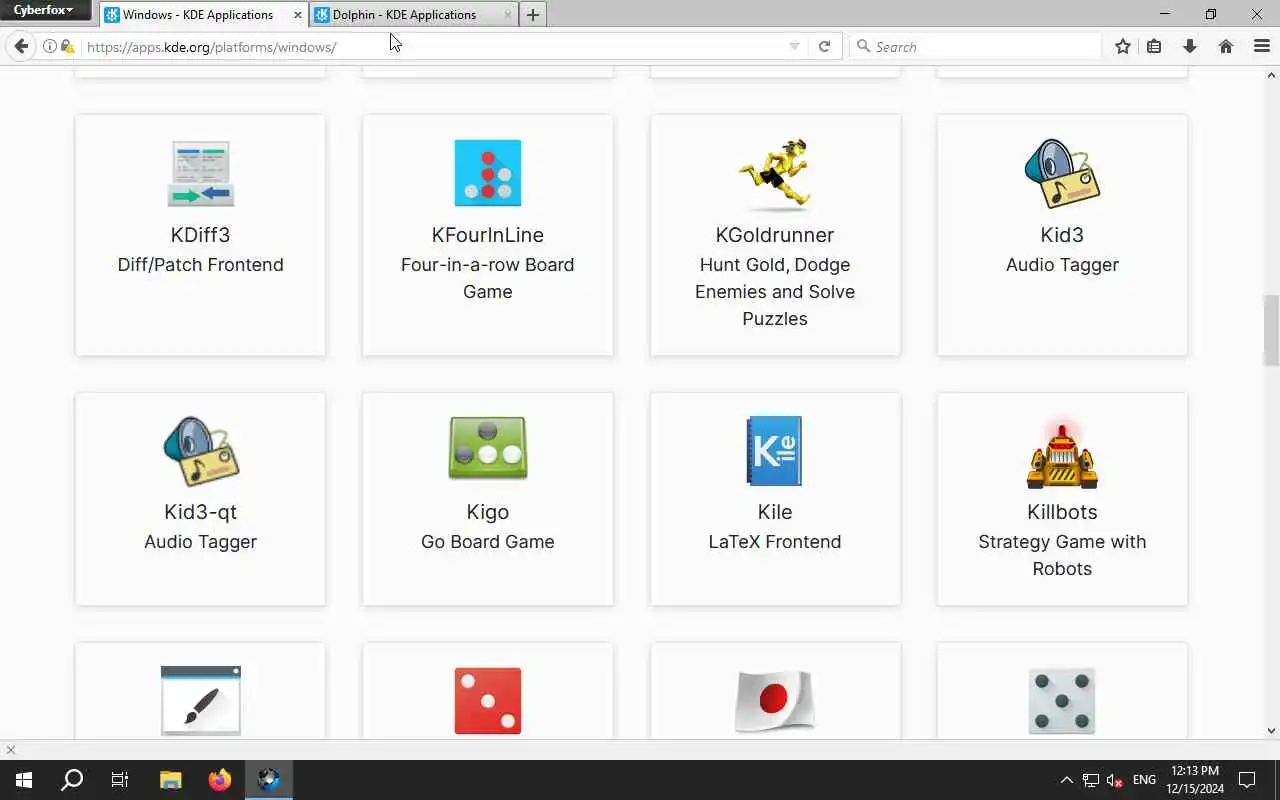The width and height of the screenshot is (1280, 800).
Task: Click scrollbar down arrow
Action: pos(1272,731)
